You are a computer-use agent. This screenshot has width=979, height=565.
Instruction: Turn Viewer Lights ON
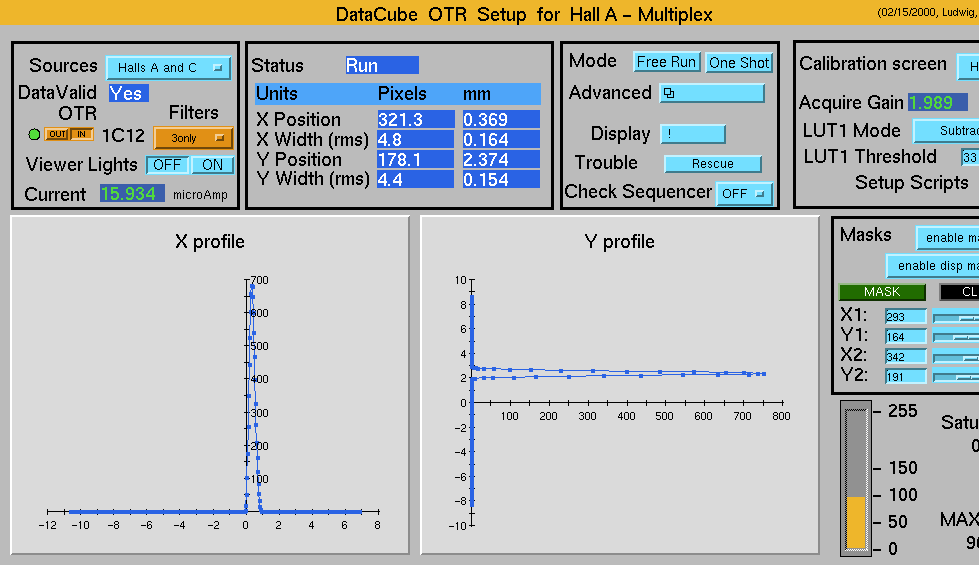click(x=212, y=165)
